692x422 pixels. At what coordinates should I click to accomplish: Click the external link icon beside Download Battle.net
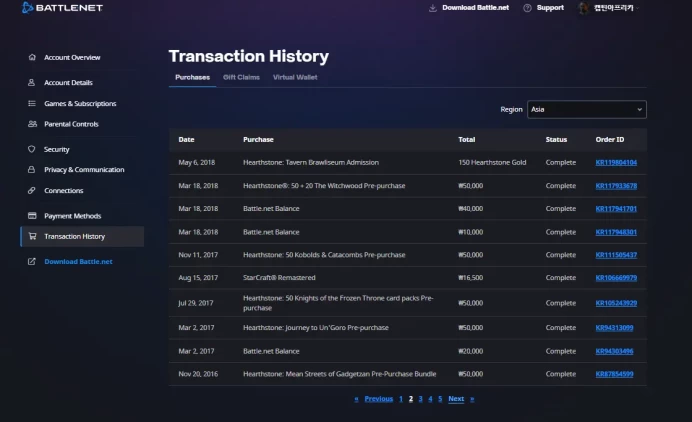click(32, 261)
